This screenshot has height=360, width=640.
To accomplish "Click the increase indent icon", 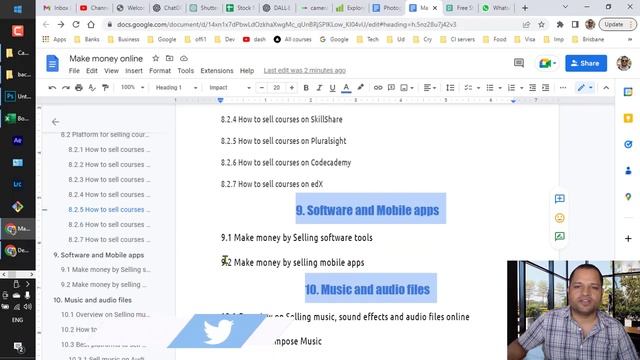I will pyautogui.click(x=545, y=87).
